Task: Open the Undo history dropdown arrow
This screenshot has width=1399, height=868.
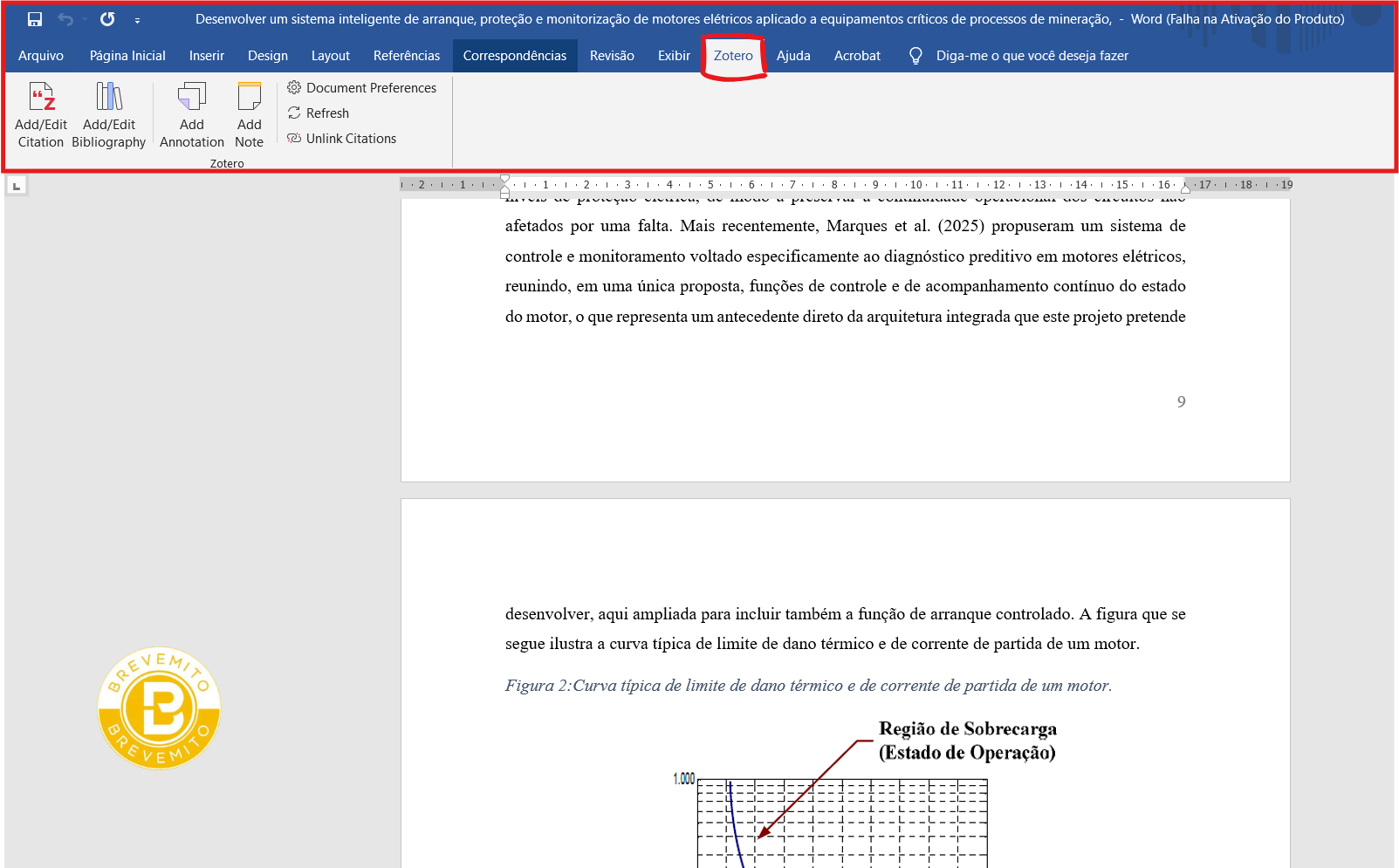Action: (x=85, y=19)
